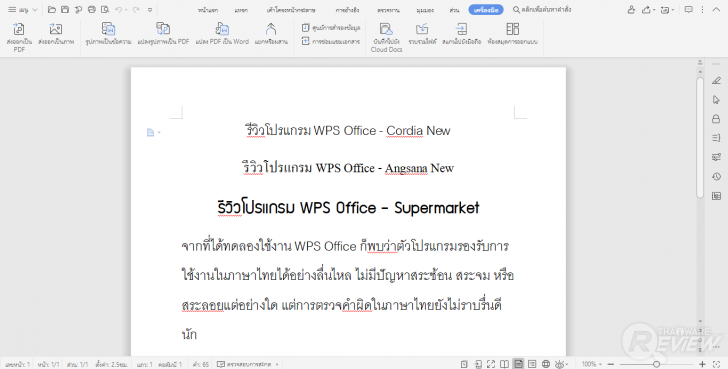Open the history clock icon in right sidebar

click(x=716, y=176)
